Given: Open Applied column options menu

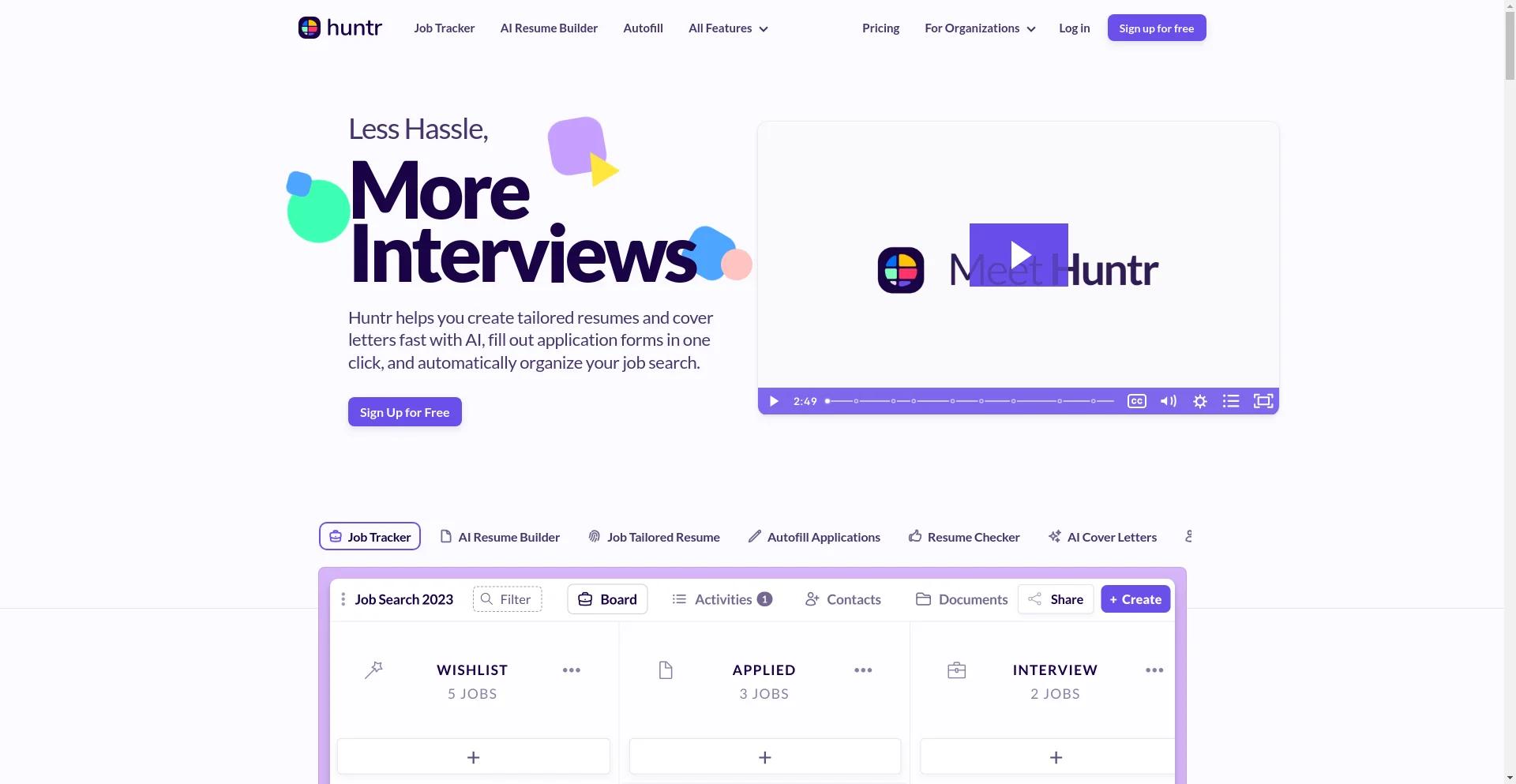Looking at the screenshot, I should pos(863,670).
